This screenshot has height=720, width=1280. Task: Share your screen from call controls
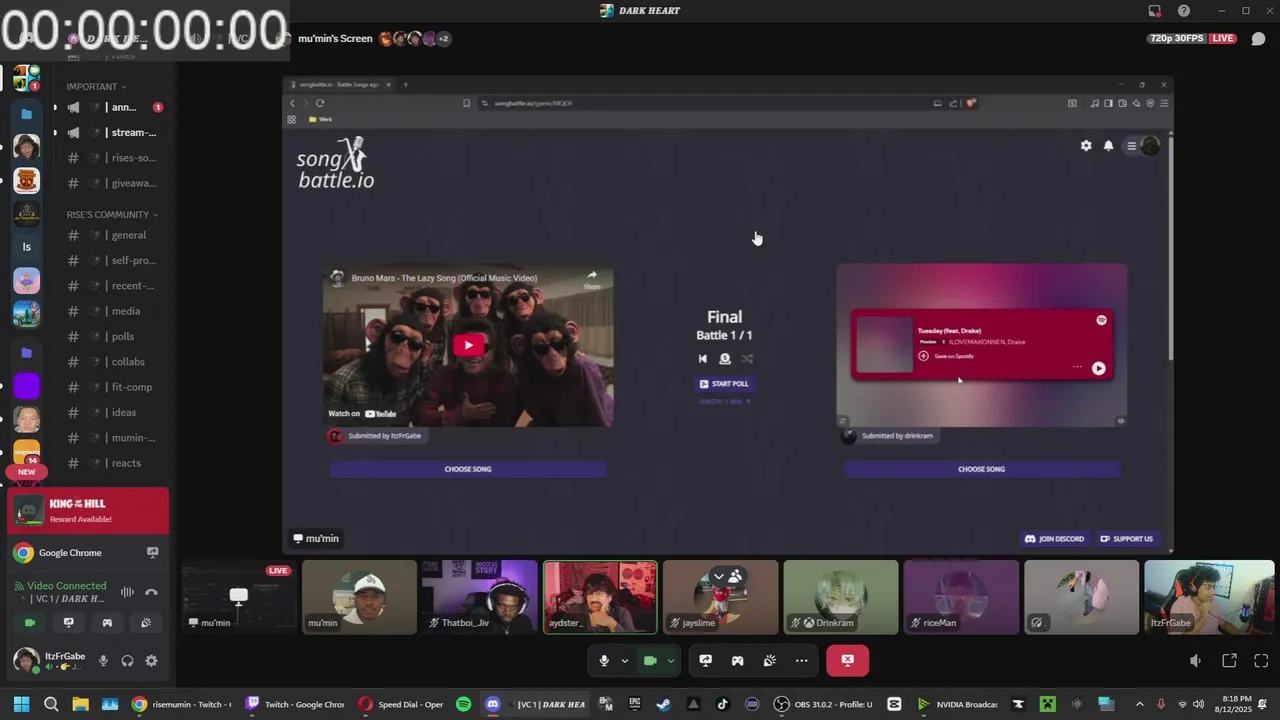705,661
